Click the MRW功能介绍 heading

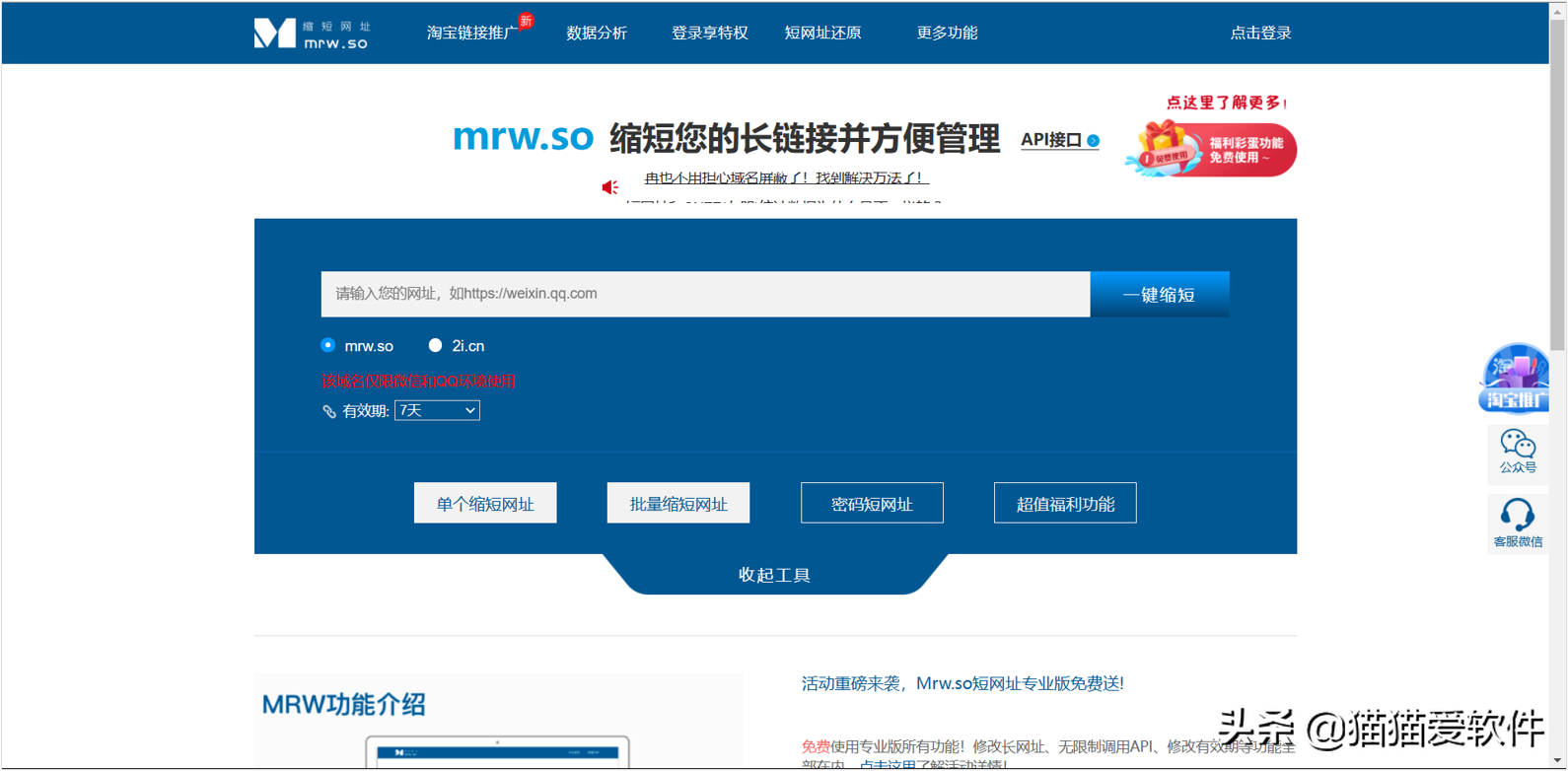point(343,704)
